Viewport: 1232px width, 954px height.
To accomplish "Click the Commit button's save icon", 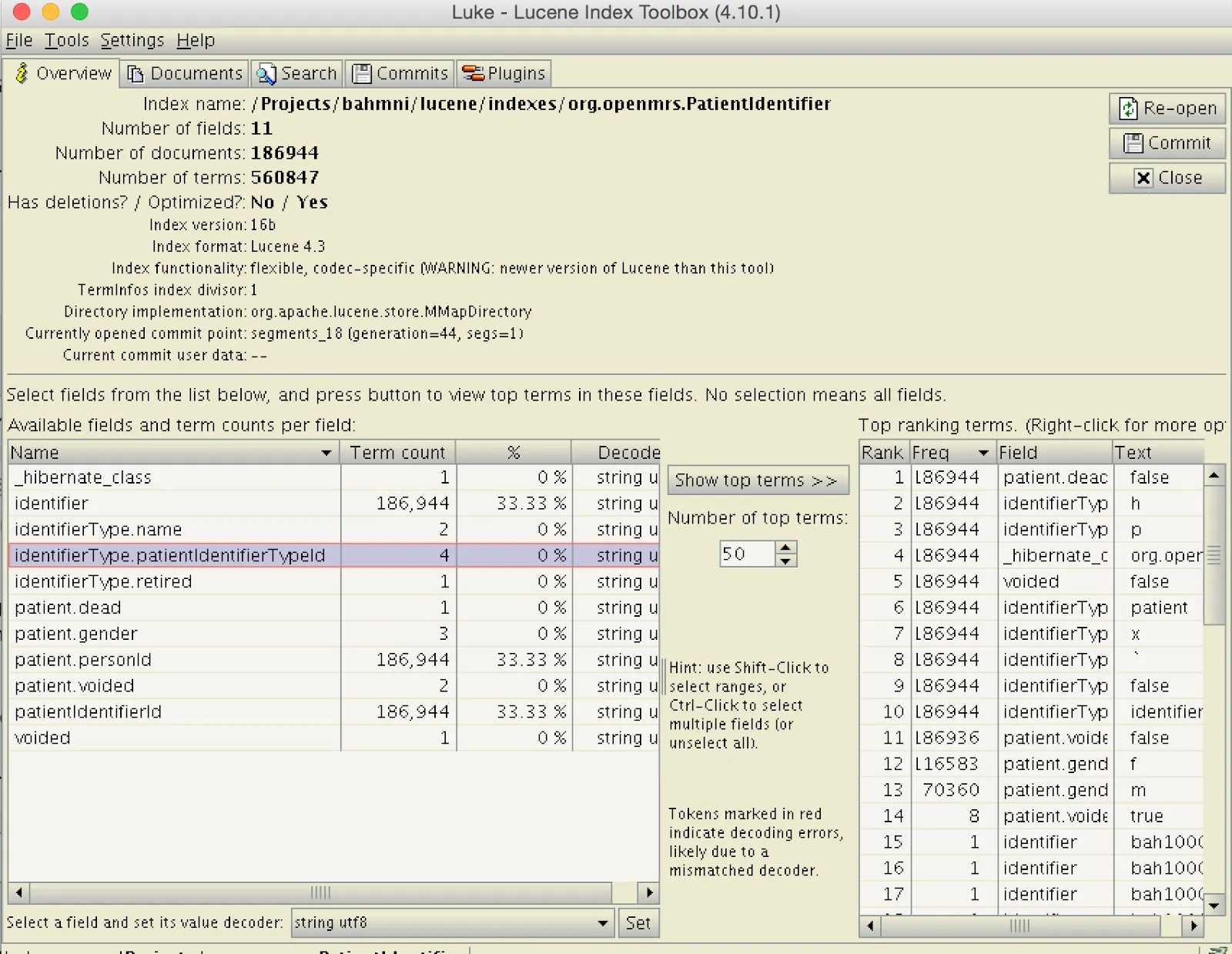I will tap(1133, 143).
